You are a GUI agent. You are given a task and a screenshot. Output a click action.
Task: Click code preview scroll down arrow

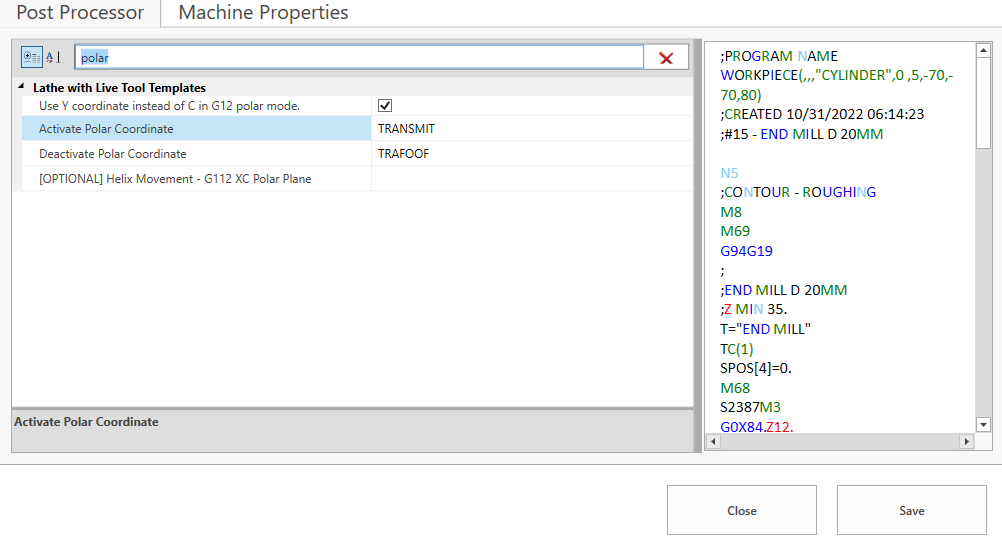click(983, 425)
